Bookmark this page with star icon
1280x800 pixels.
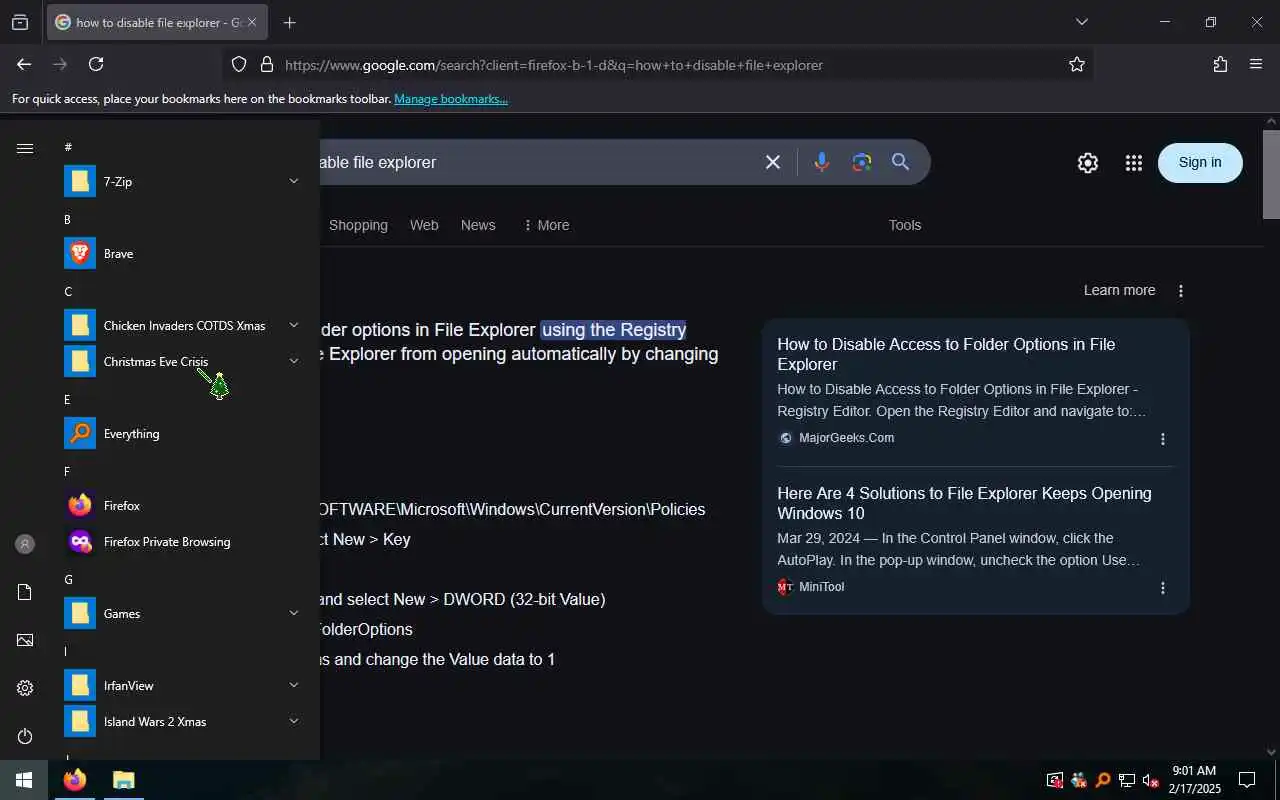pos(1077,64)
